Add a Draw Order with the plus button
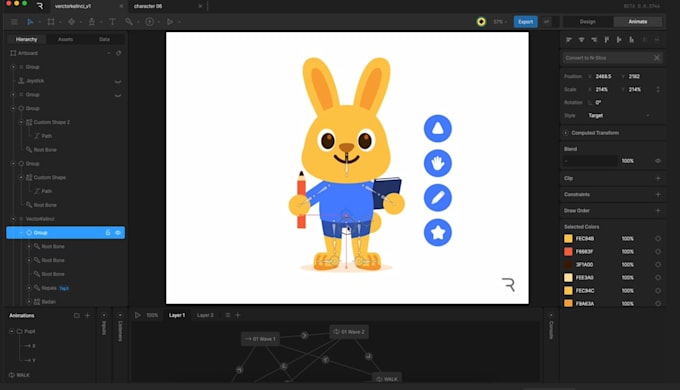This screenshot has width=680, height=390. coord(658,210)
